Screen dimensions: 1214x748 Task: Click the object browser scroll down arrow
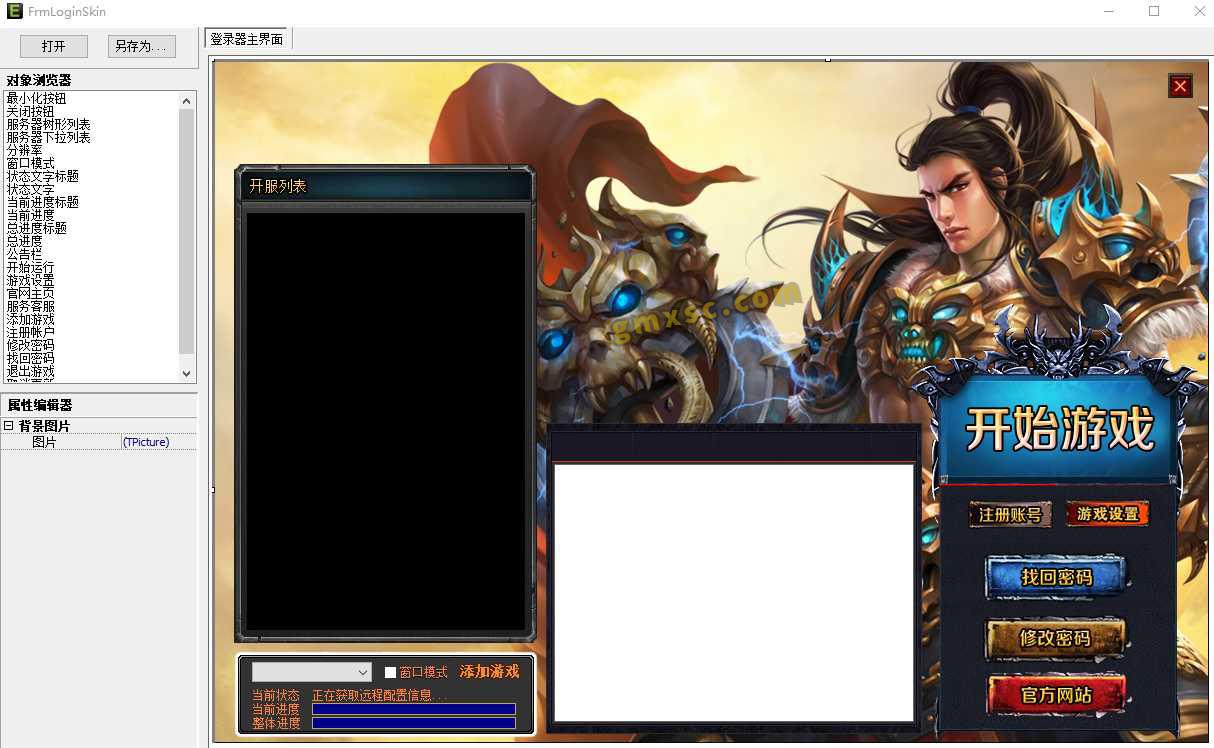[x=186, y=373]
